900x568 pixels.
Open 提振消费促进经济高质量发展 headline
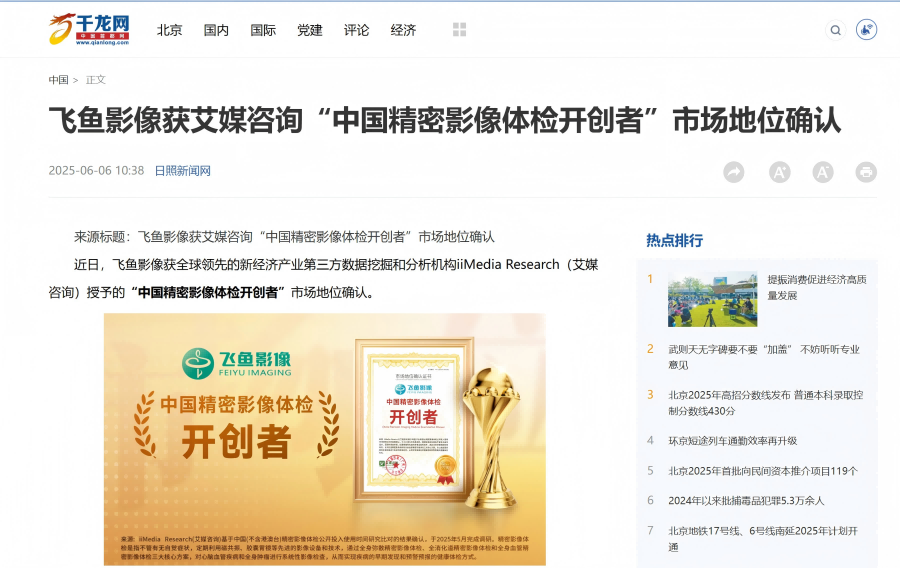click(x=817, y=287)
